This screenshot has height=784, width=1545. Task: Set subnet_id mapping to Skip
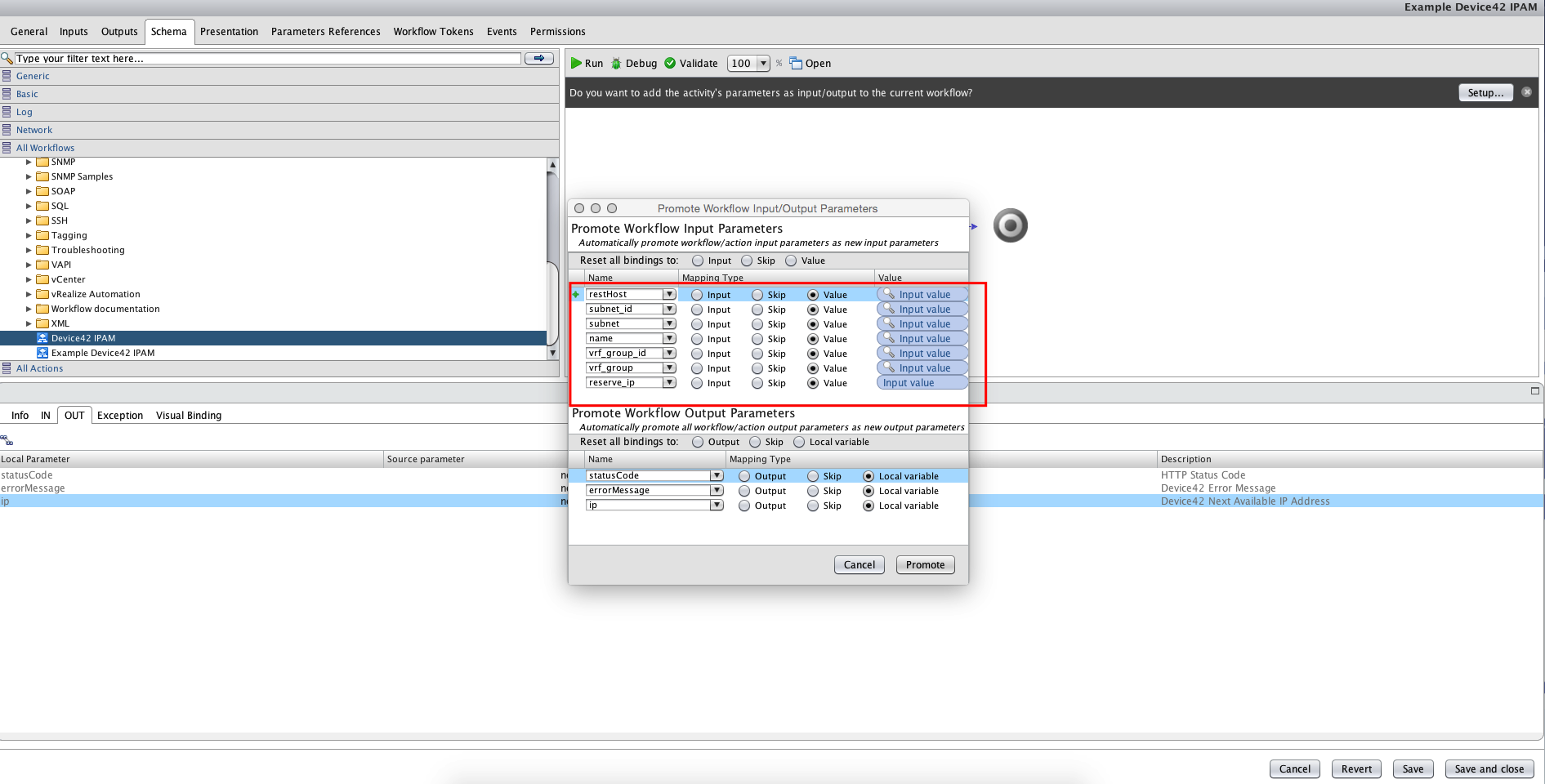pyautogui.click(x=757, y=310)
